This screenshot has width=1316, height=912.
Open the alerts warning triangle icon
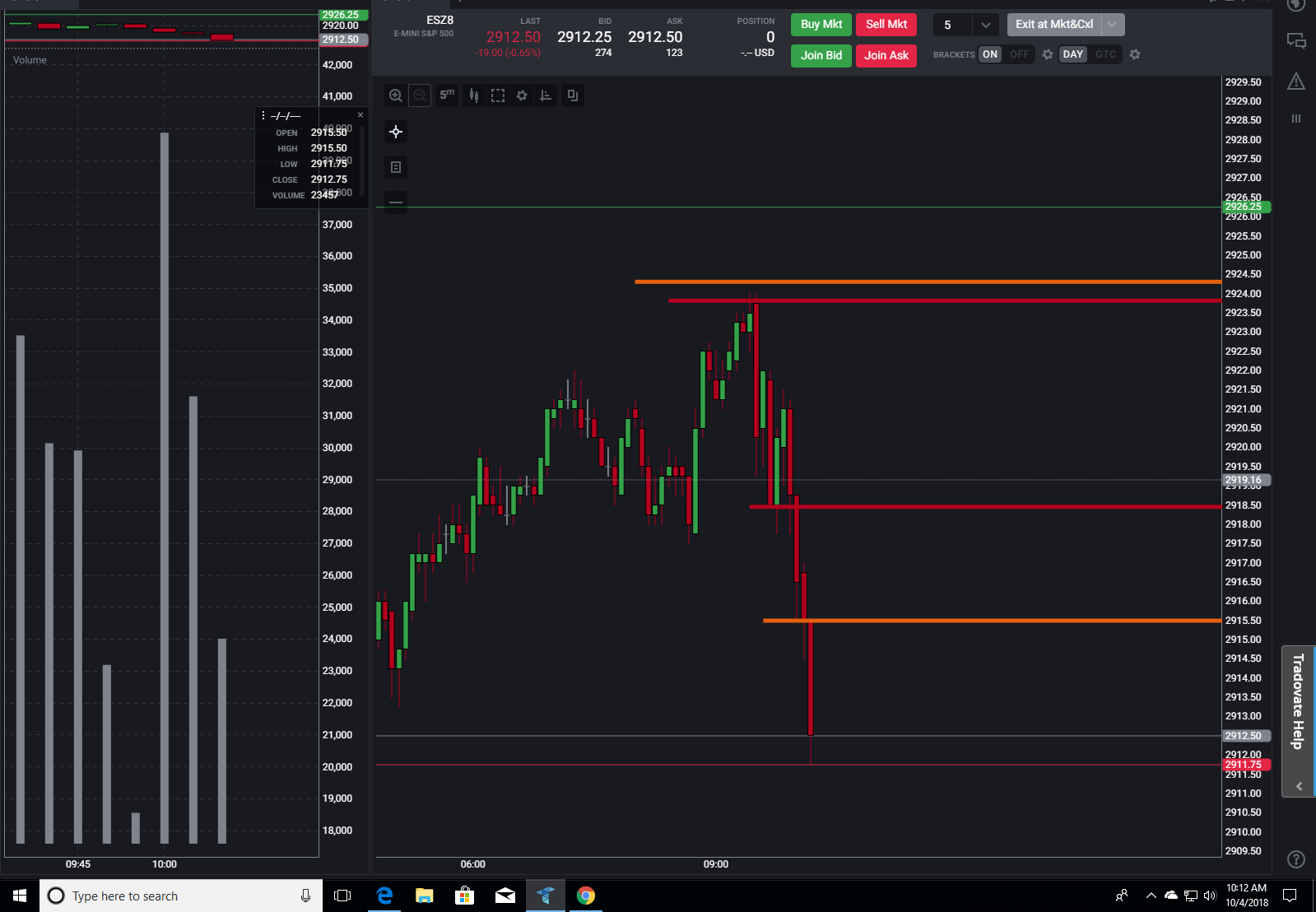tap(1296, 81)
